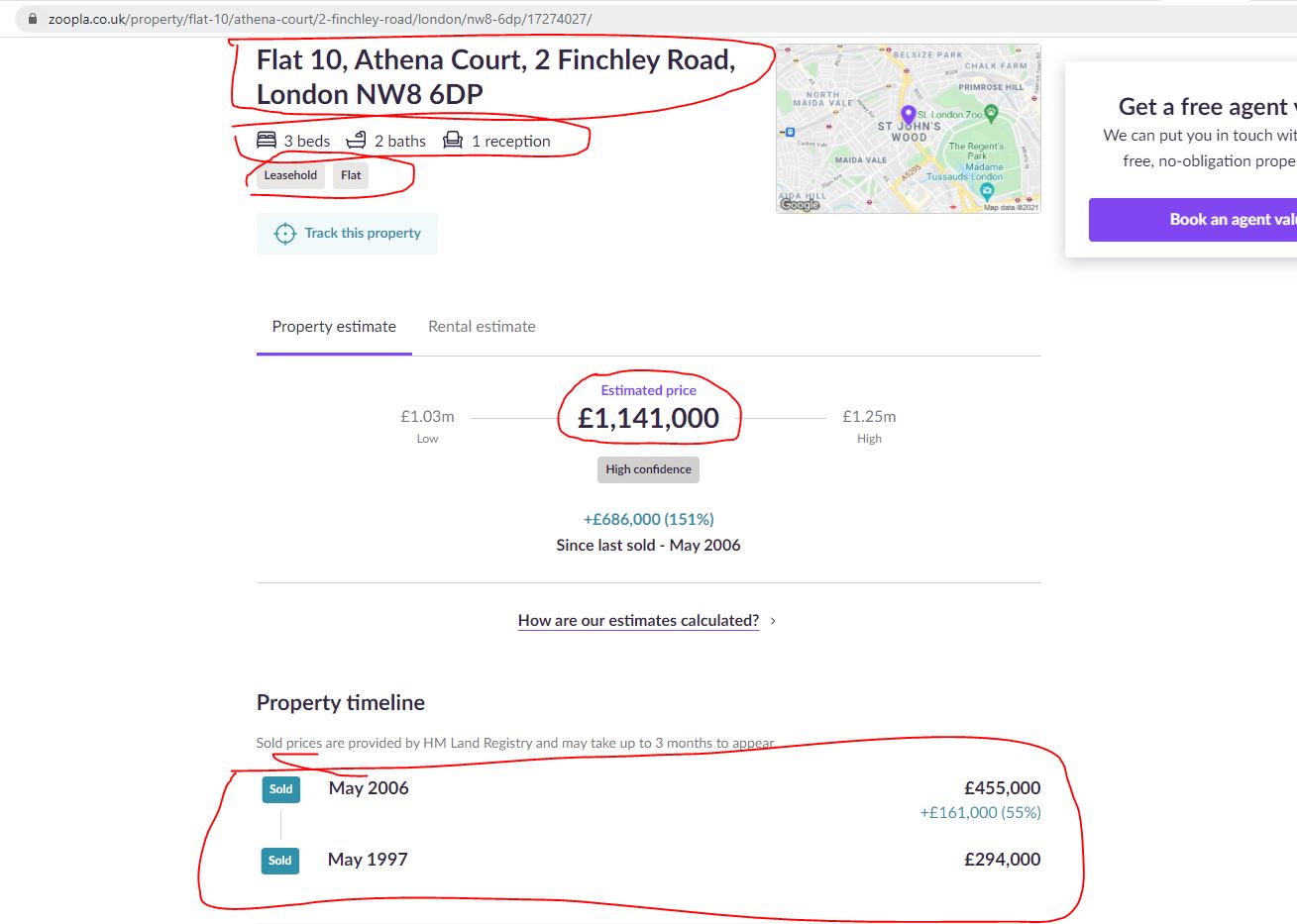Click Book an agent valuation button
Screen dimensions: 1297x924
(x=1193, y=220)
